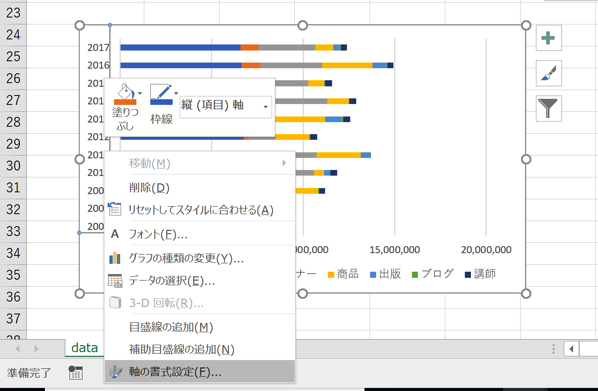Open フォント(F)... dialog entry
Image resolution: width=598 pixels, height=391 pixels.
(200, 234)
